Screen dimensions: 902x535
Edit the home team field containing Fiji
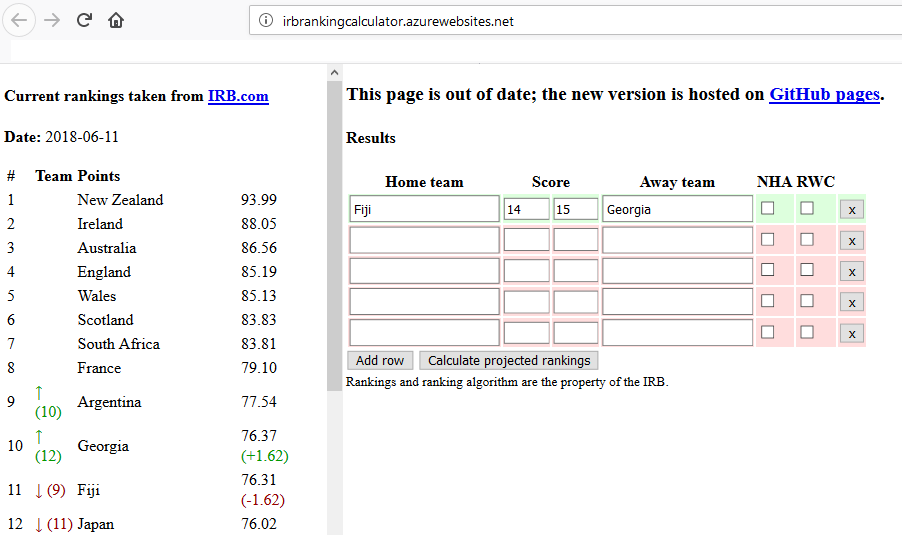(424, 209)
